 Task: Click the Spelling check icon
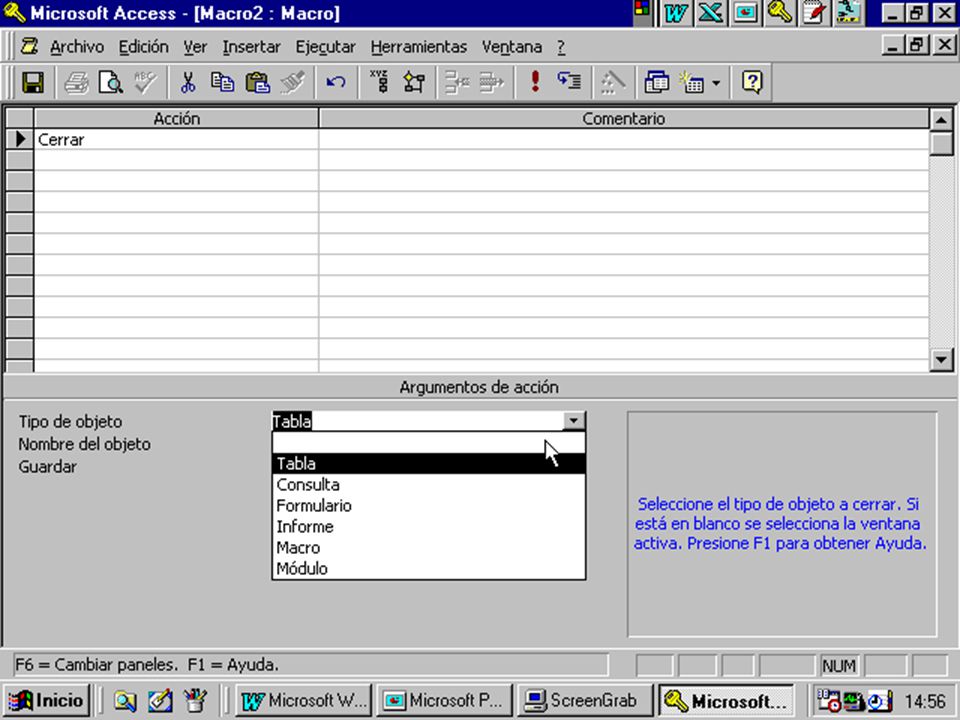(145, 82)
